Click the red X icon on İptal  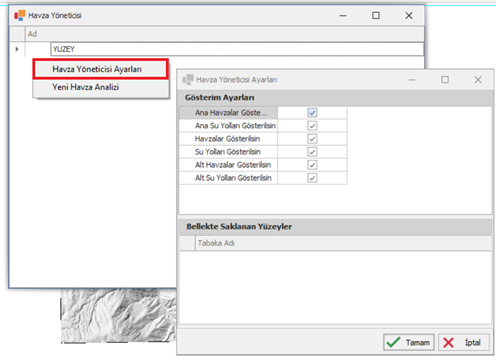click(x=449, y=342)
